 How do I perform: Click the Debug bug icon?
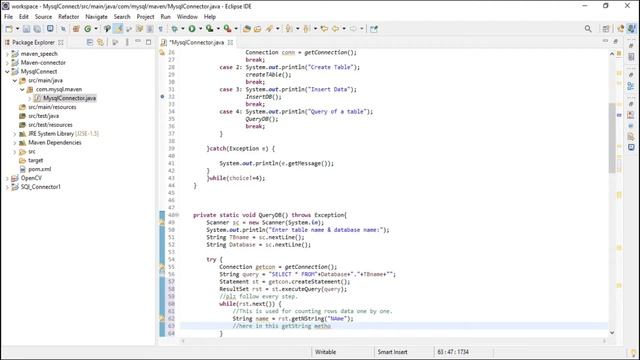[x=174, y=29]
